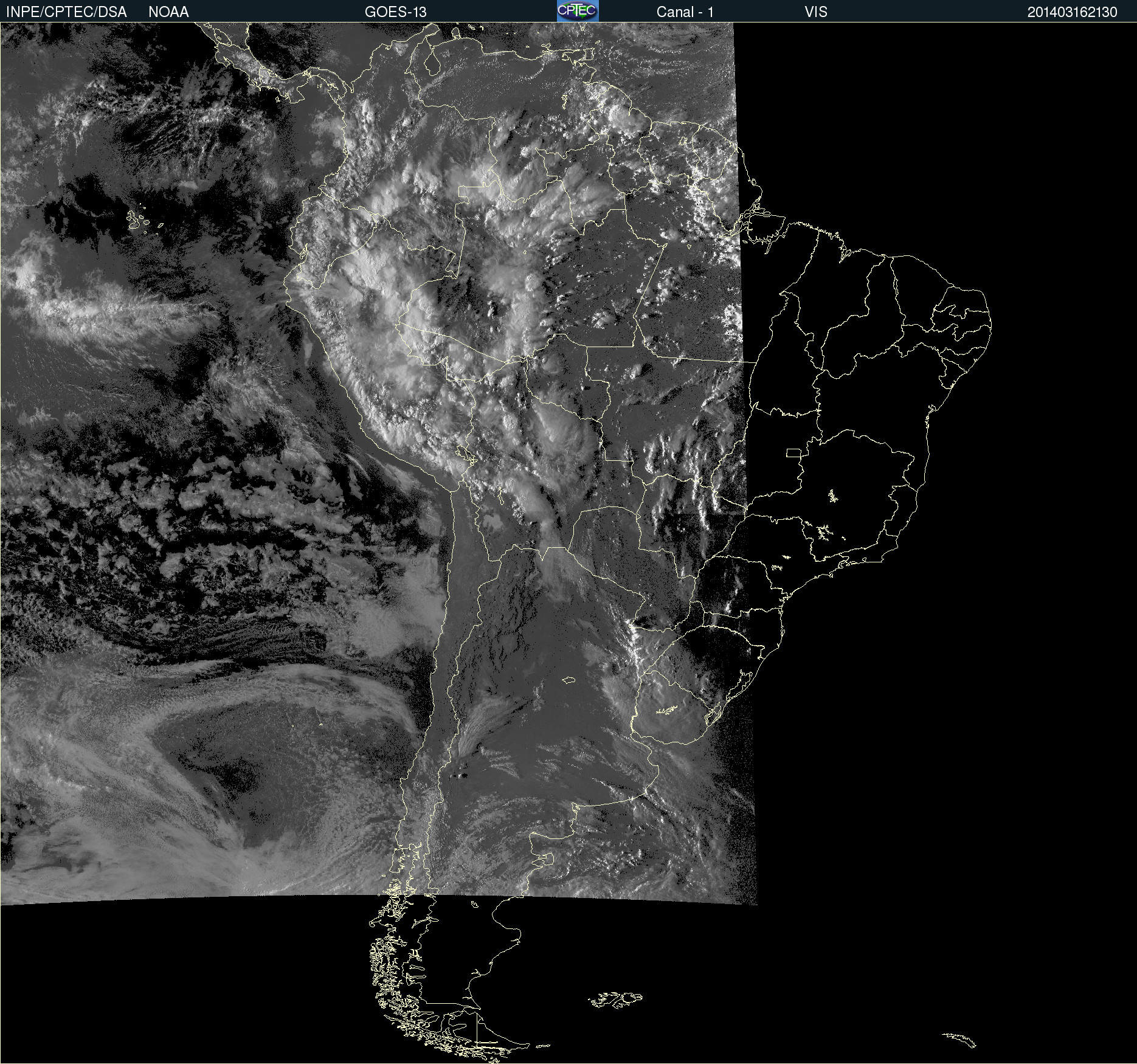Click the satellite image over South America
Image resolution: width=1137 pixels, height=1064 pixels.
pyautogui.click(x=568, y=543)
